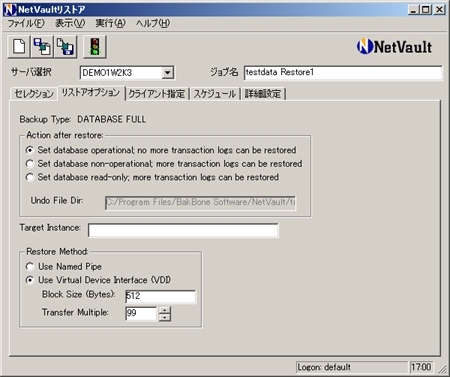Choose Set database read-only radio option
The width and height of the screenshot is (450, 377).
pos(30,177)
